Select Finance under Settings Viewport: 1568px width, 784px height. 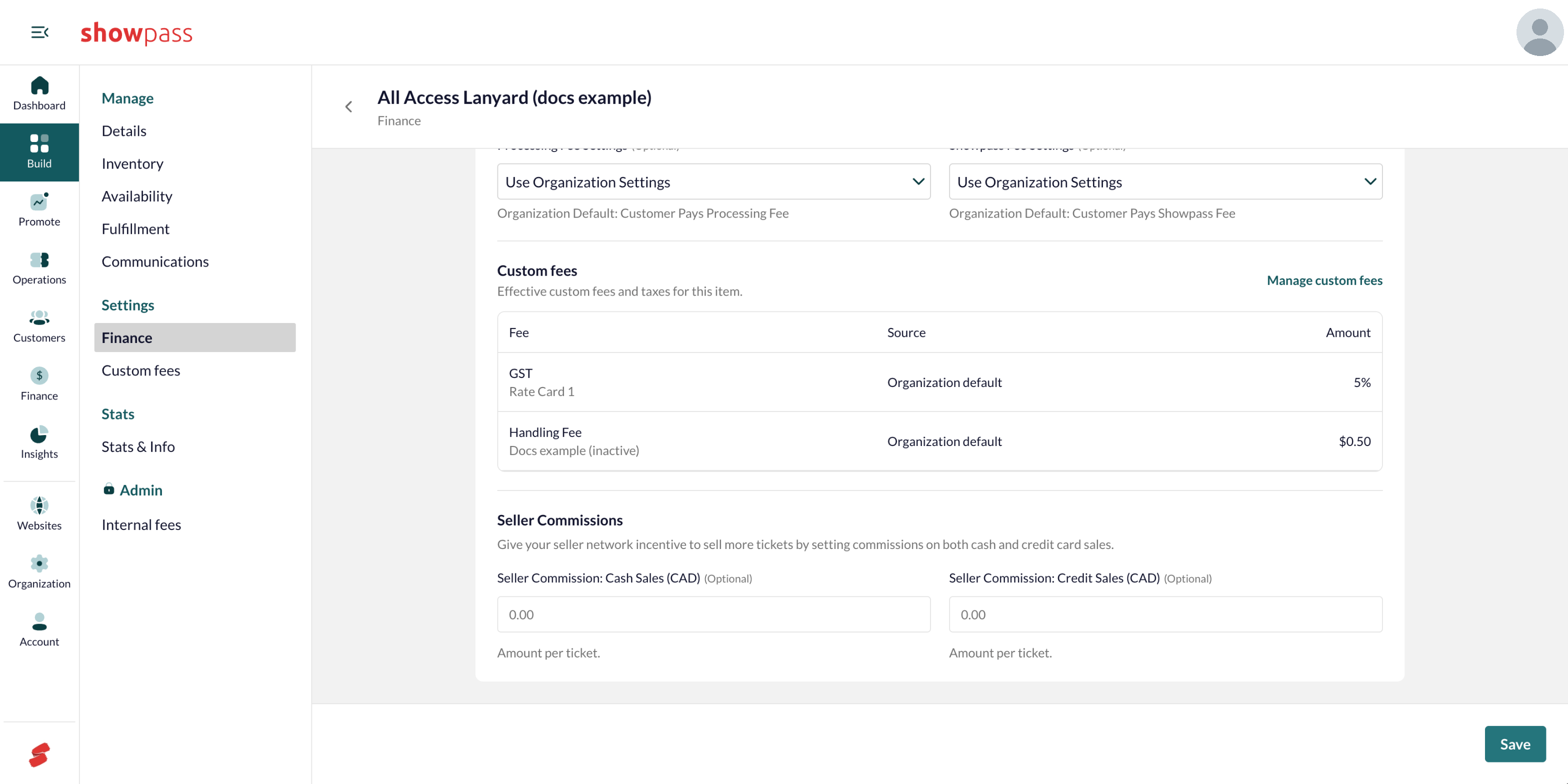click(x=195, y=338)
